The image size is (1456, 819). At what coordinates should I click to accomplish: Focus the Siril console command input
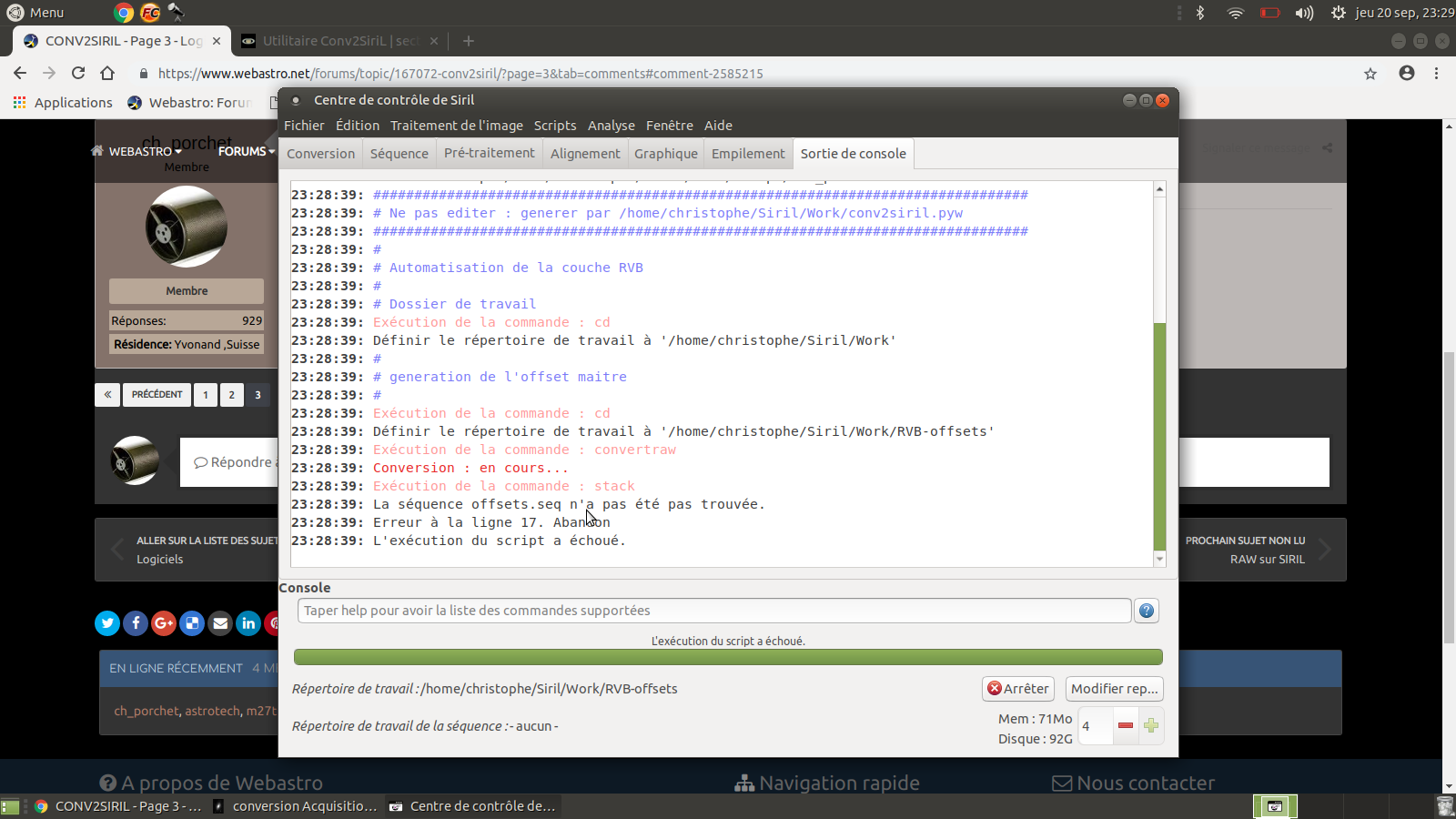pos(714,611)
